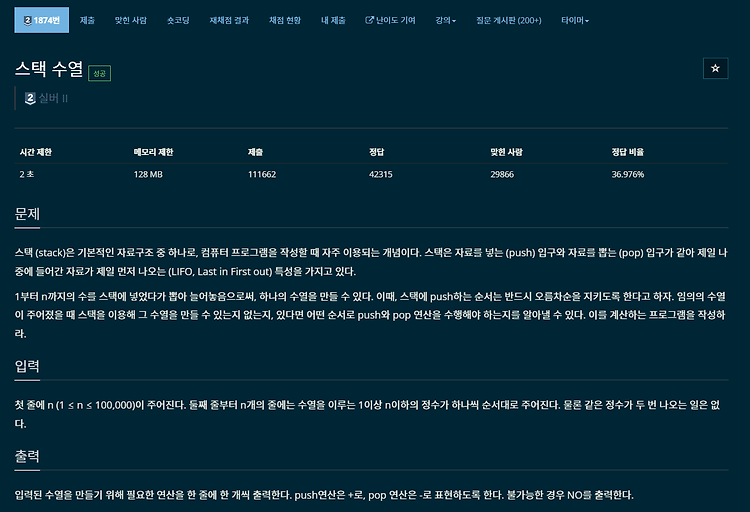Click the star favorite button
Screen dimensions: 750x512
(x=715, y=68)
